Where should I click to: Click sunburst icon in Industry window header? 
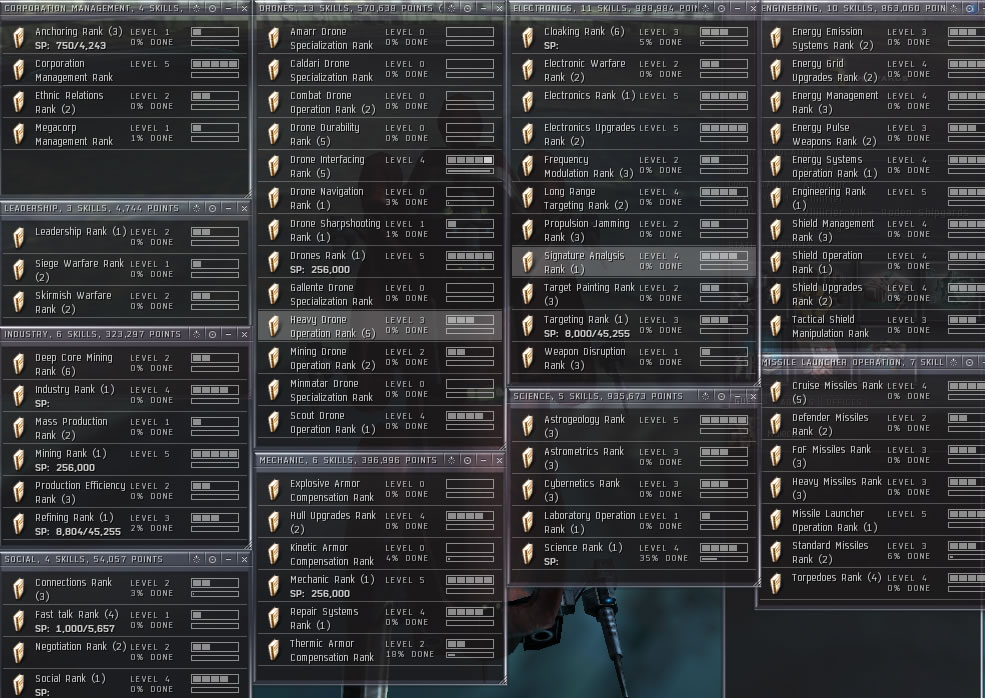point(196,334)
